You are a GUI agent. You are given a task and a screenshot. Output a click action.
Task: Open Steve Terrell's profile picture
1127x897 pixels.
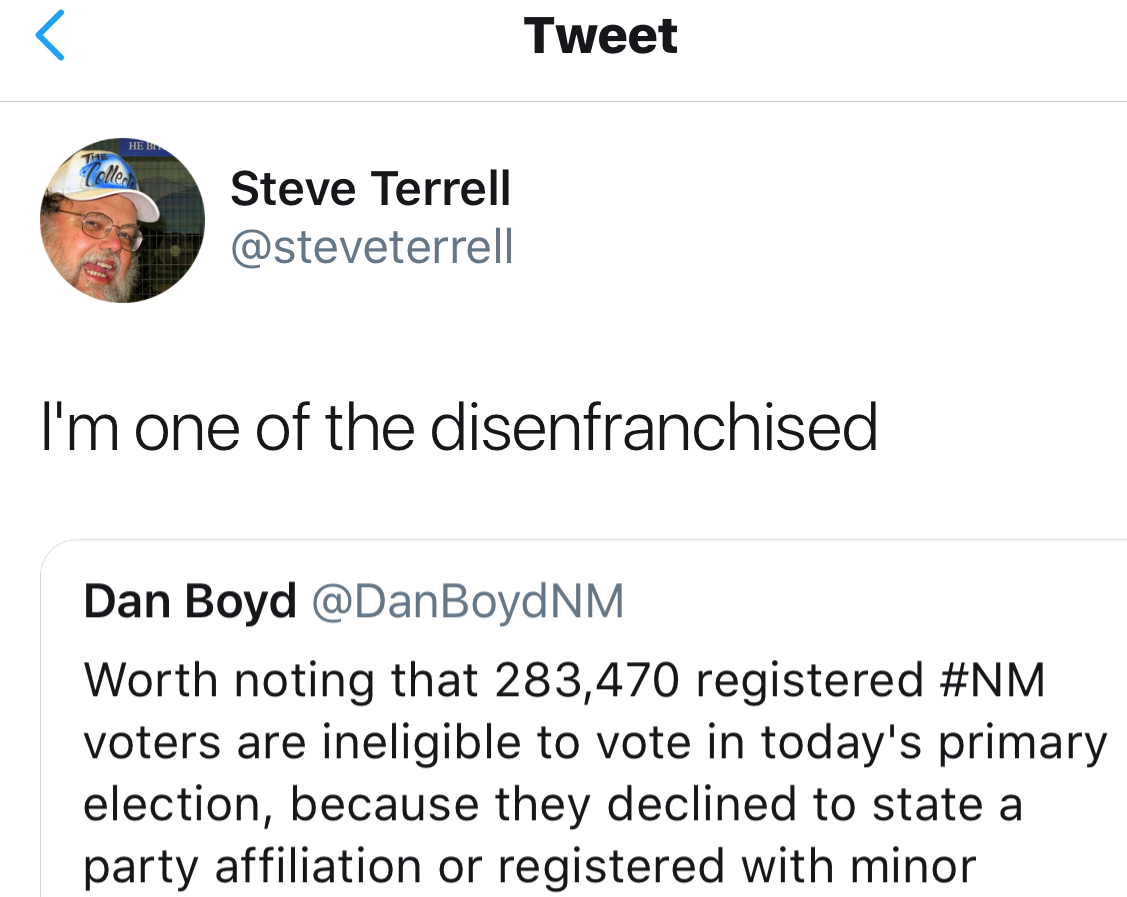[122, 221]
